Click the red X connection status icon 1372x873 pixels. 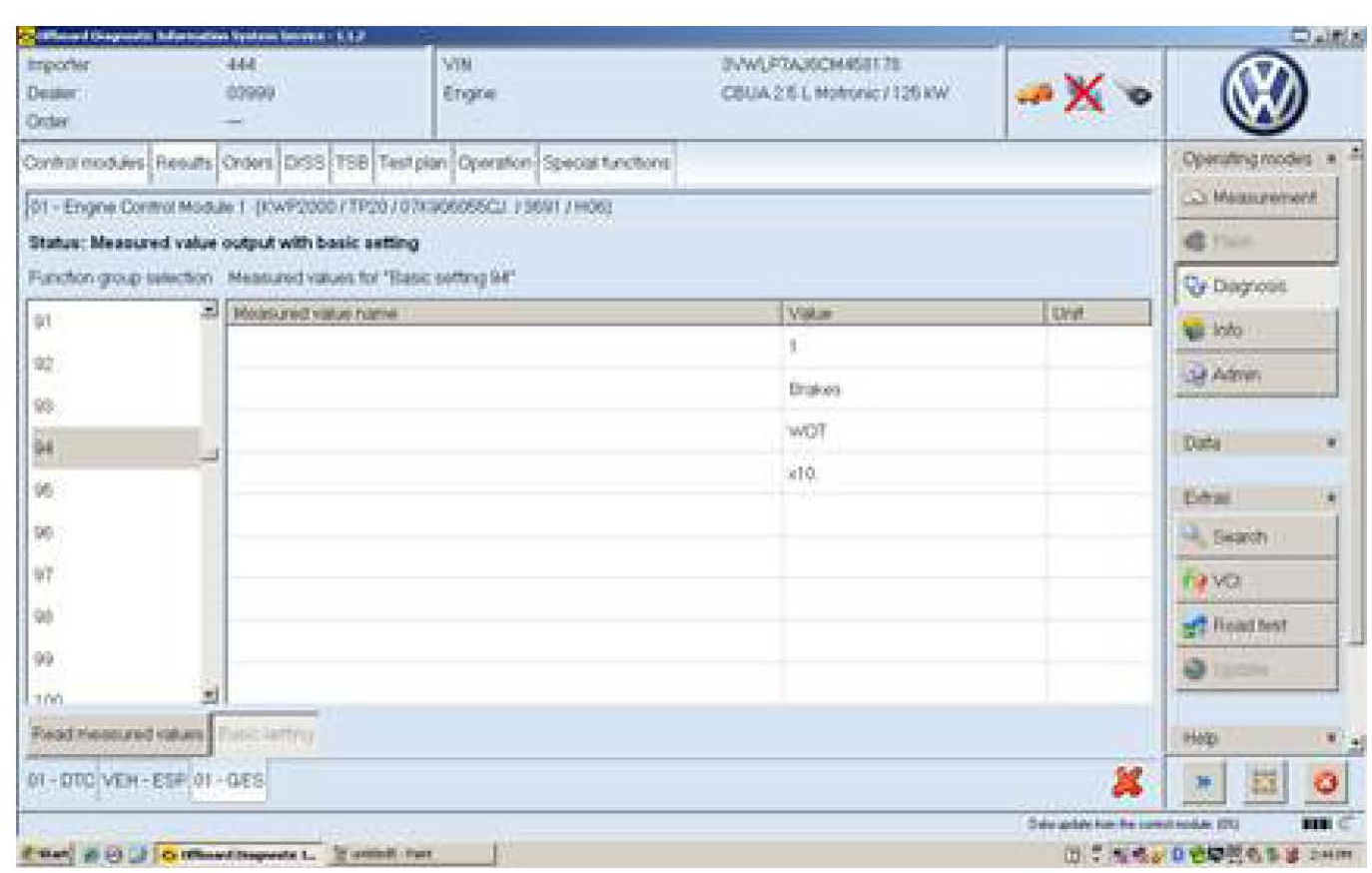[x=1083, y=94]
